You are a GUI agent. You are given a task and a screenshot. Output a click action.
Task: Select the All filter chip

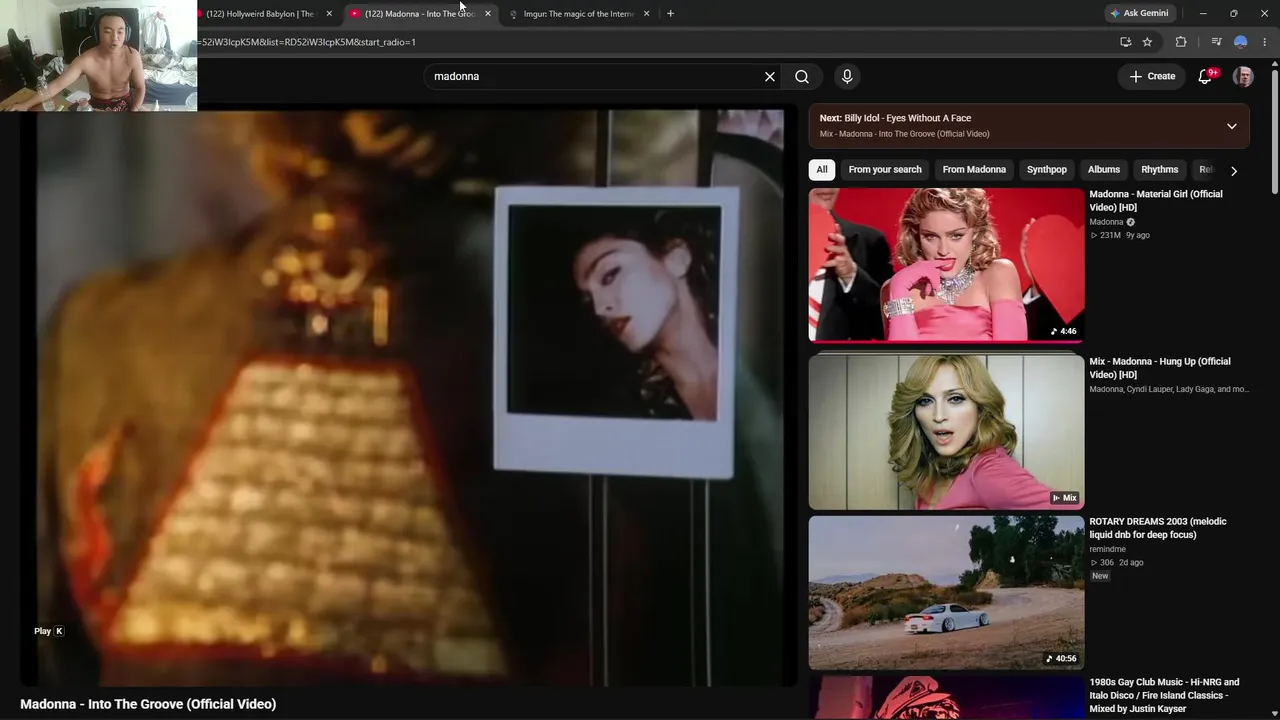822,170
